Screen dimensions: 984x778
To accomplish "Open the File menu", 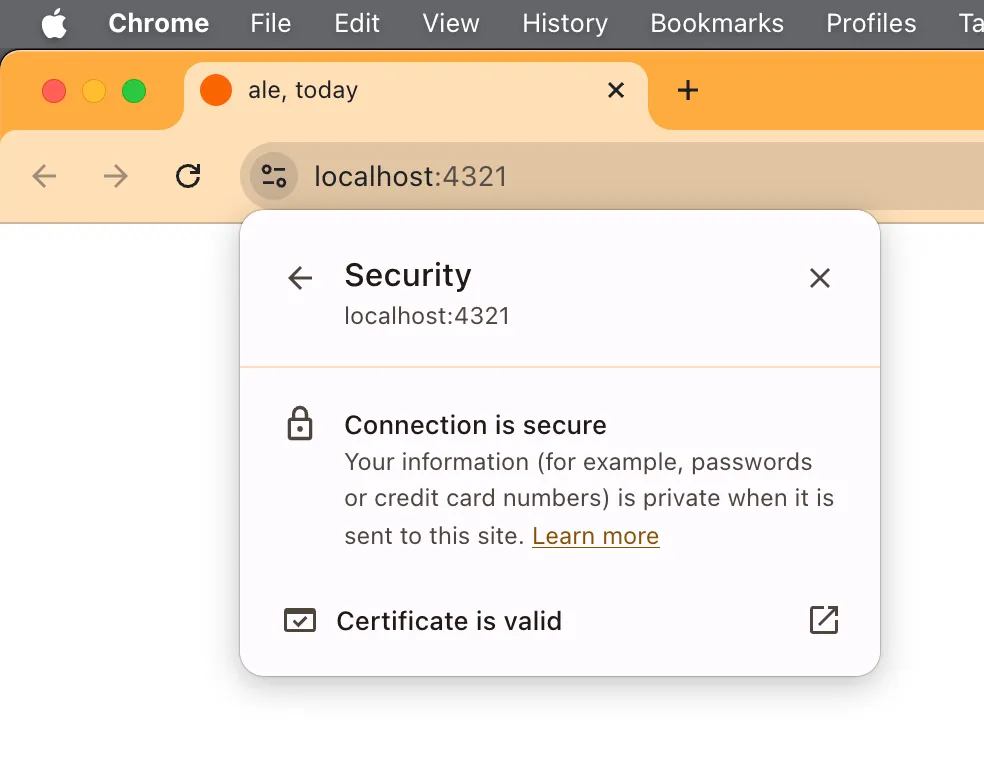I will [271, 24].
